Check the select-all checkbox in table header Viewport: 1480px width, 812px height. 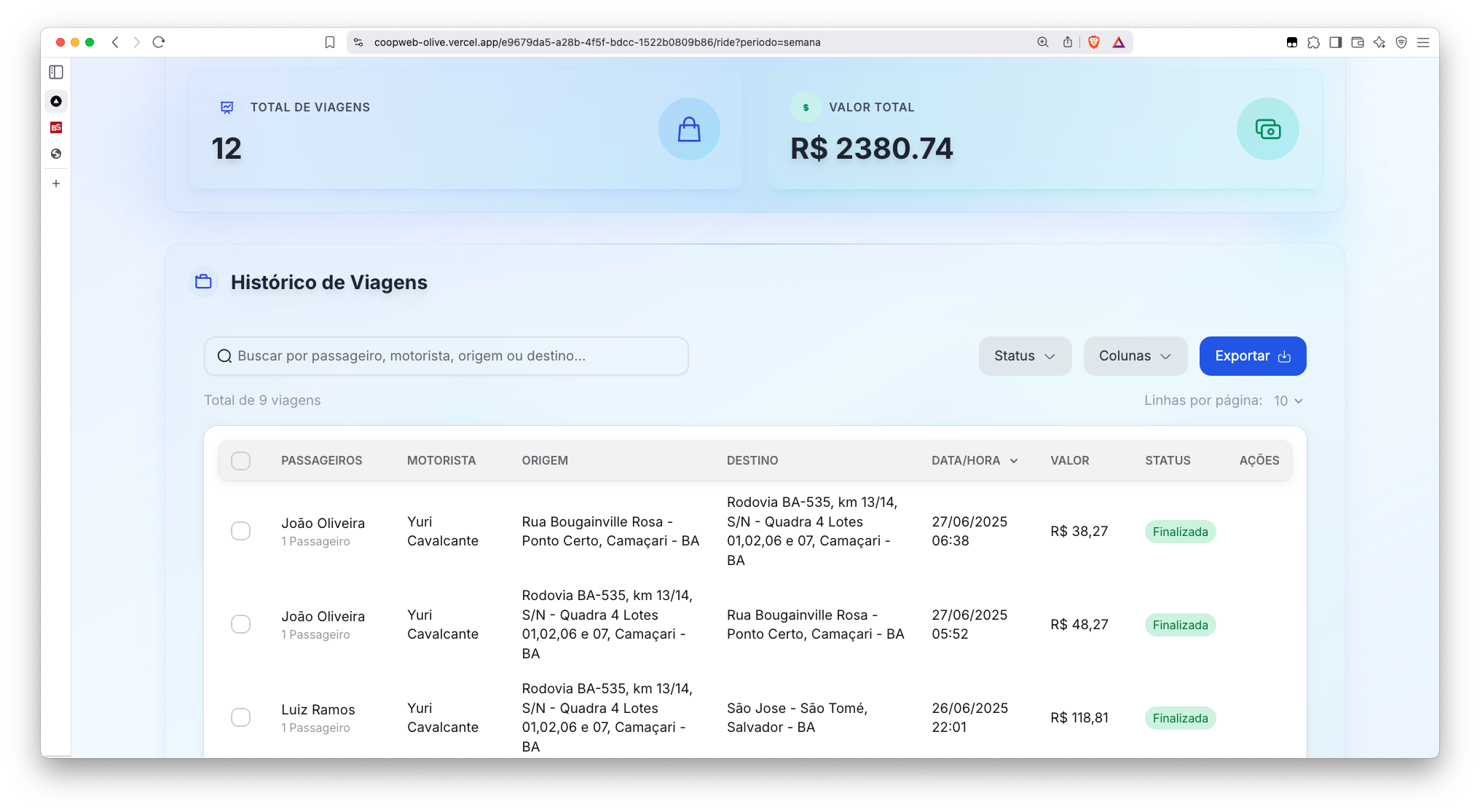pyautogui.click(x=240, y=461)
